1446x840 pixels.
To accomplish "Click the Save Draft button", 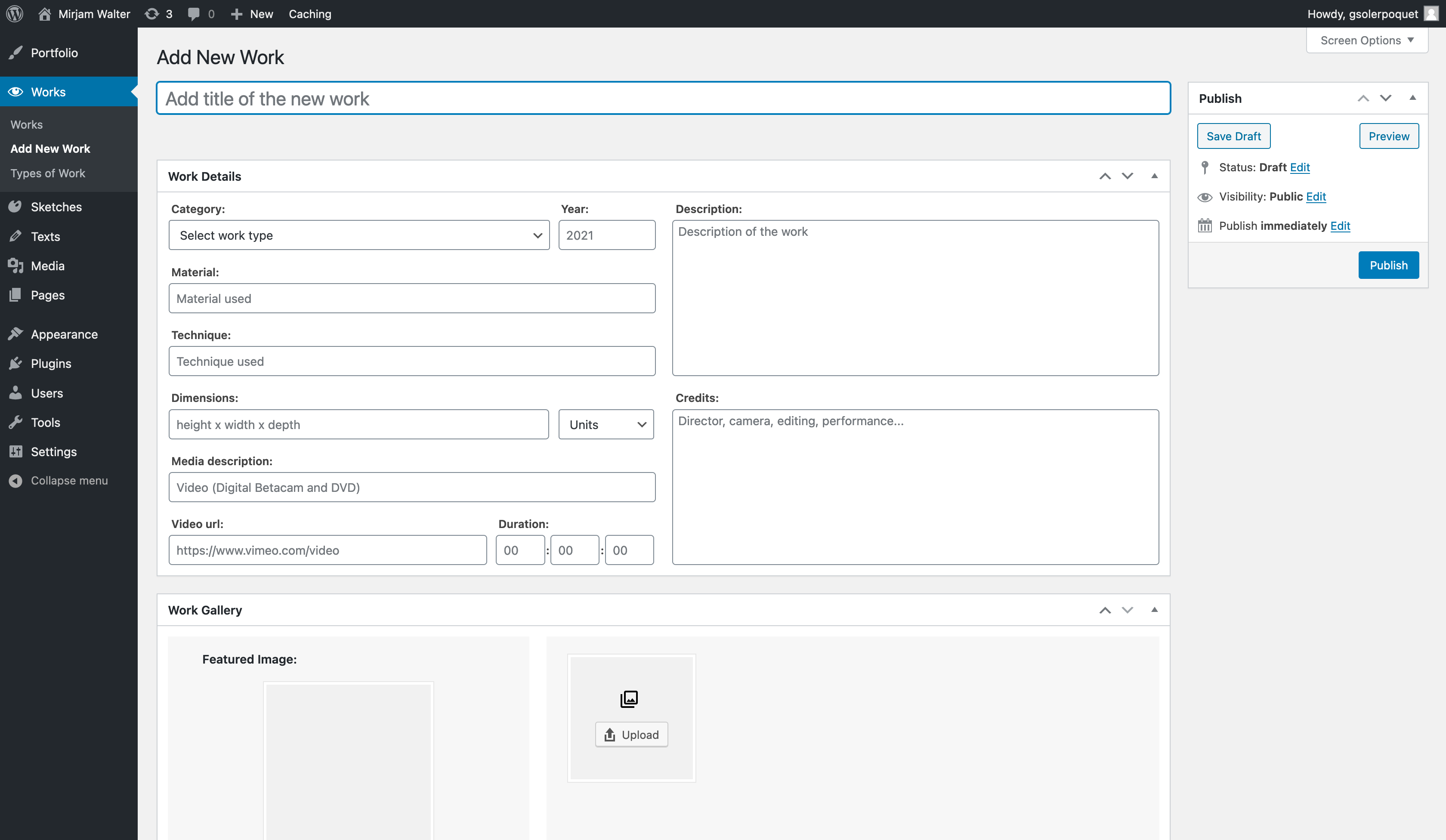I will point(1233,136).
